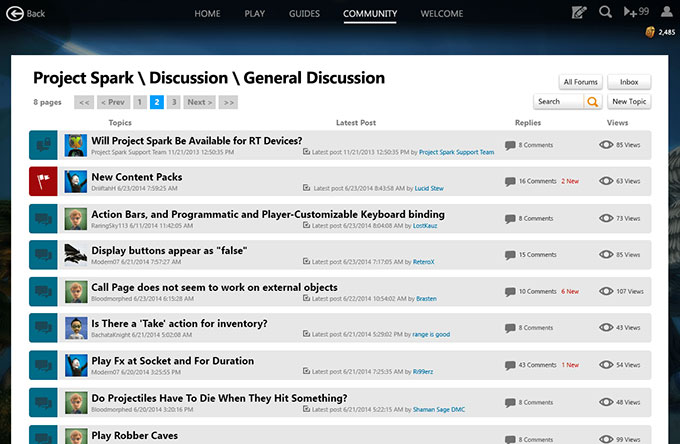Select page 3 in pagination
Image resolution: width=680 pixels, height=444 pixels.
pyautogui.click(x=173, y=102)
